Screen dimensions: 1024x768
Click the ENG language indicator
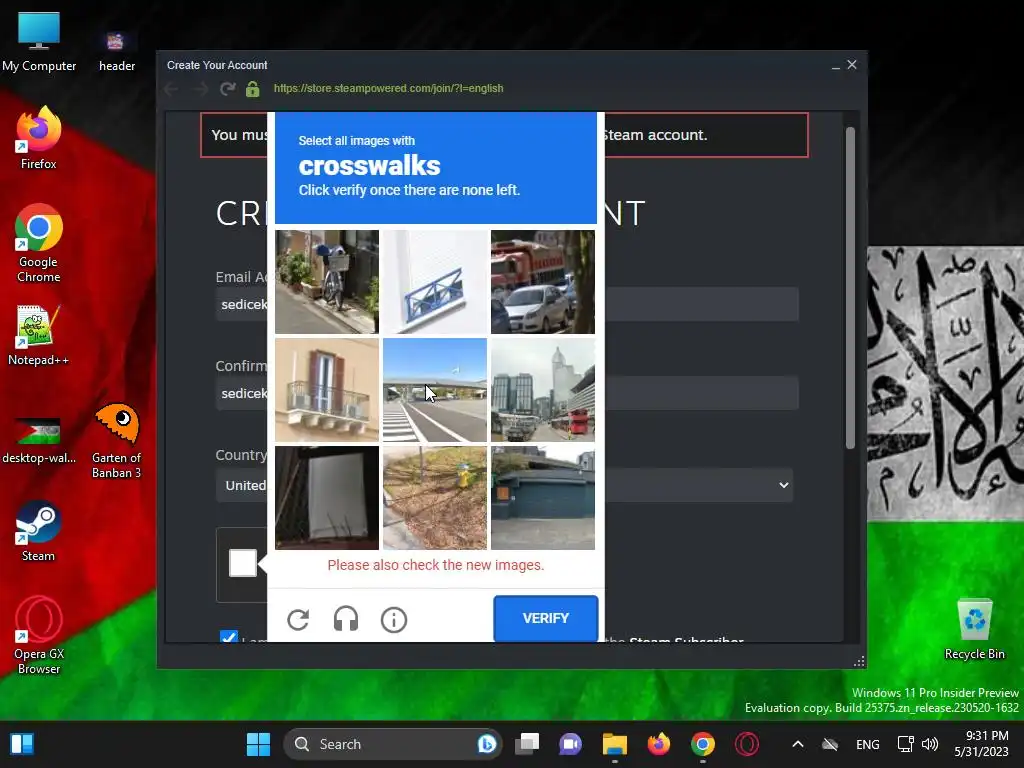tap(867, 744)
